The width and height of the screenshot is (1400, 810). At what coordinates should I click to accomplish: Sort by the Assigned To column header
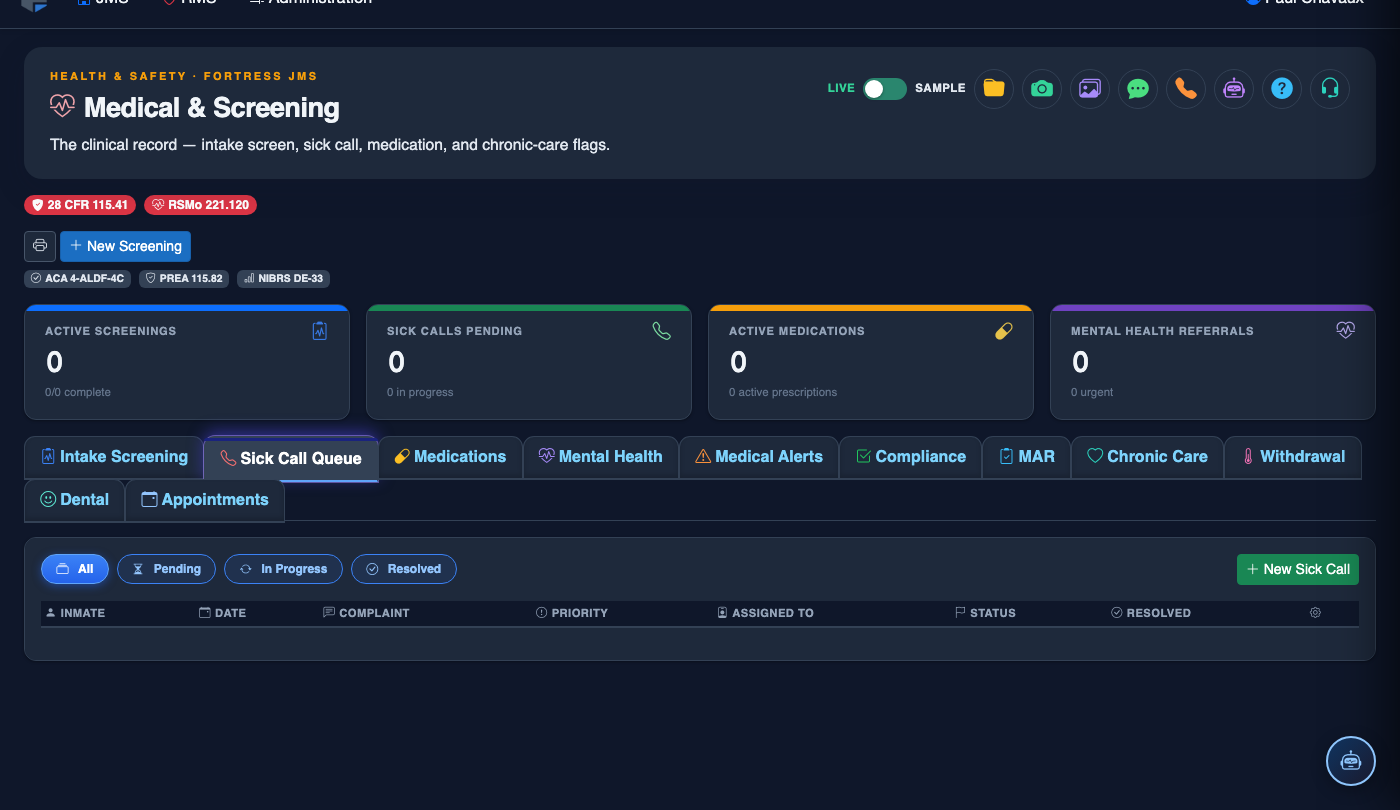(765, 613)
